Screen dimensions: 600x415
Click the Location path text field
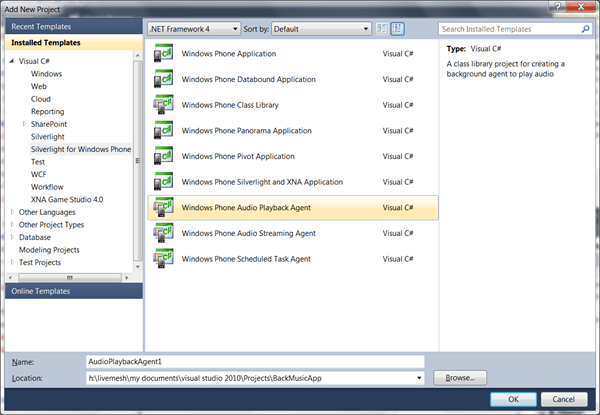point(250,378)
